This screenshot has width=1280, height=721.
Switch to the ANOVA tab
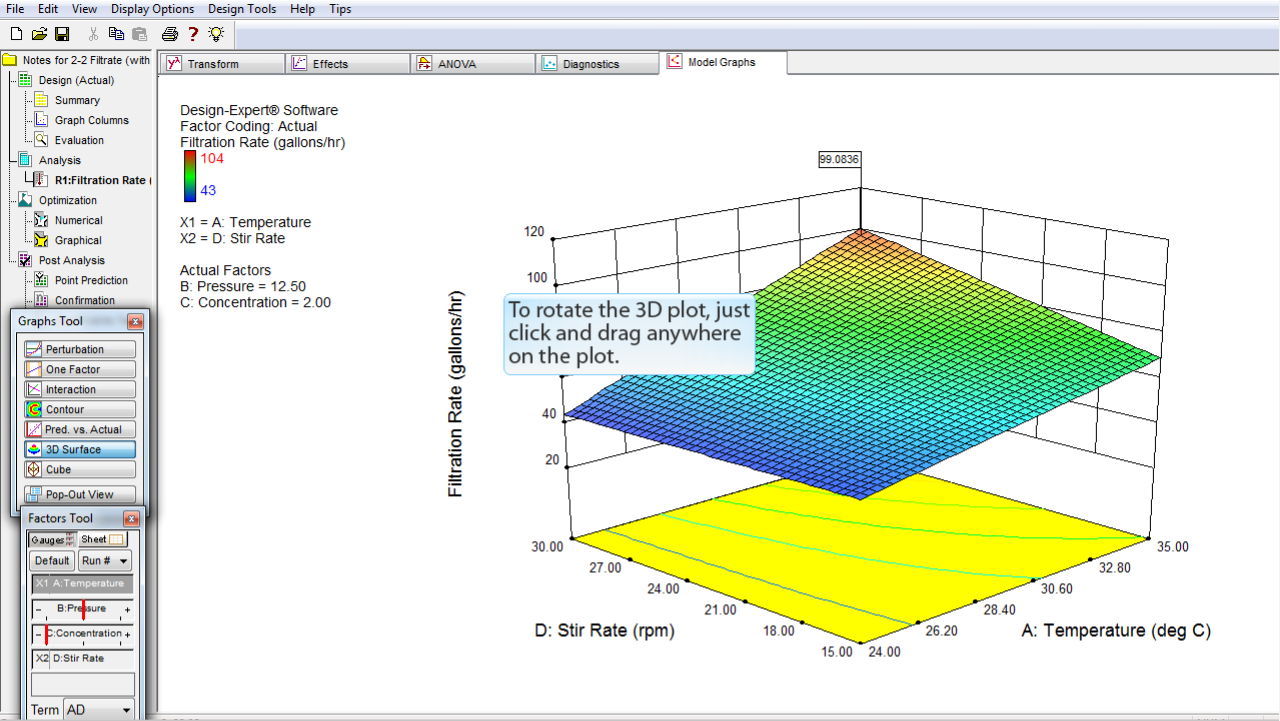pyautogui.click(x=474, y=63)
